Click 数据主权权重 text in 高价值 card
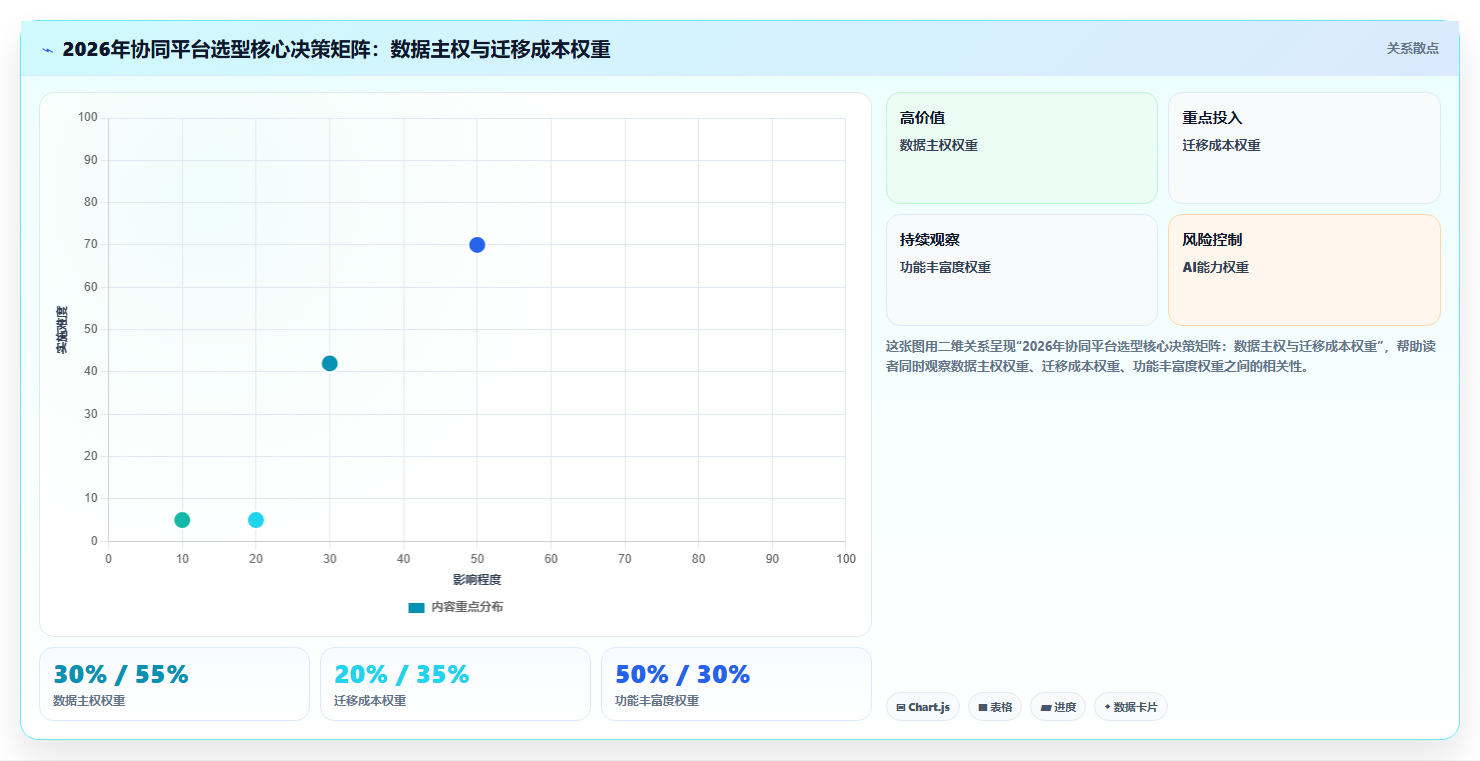 [939, 145]
